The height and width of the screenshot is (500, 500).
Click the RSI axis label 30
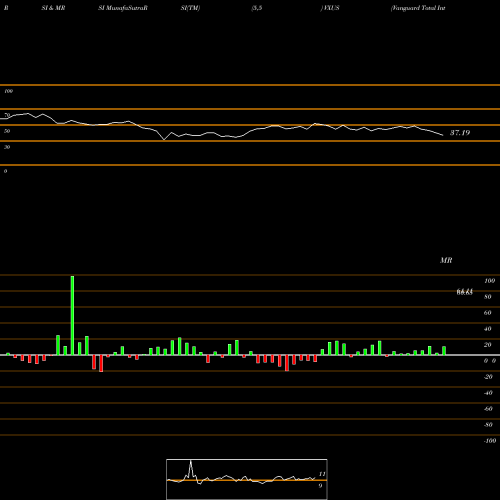click(x=7, y=147)
